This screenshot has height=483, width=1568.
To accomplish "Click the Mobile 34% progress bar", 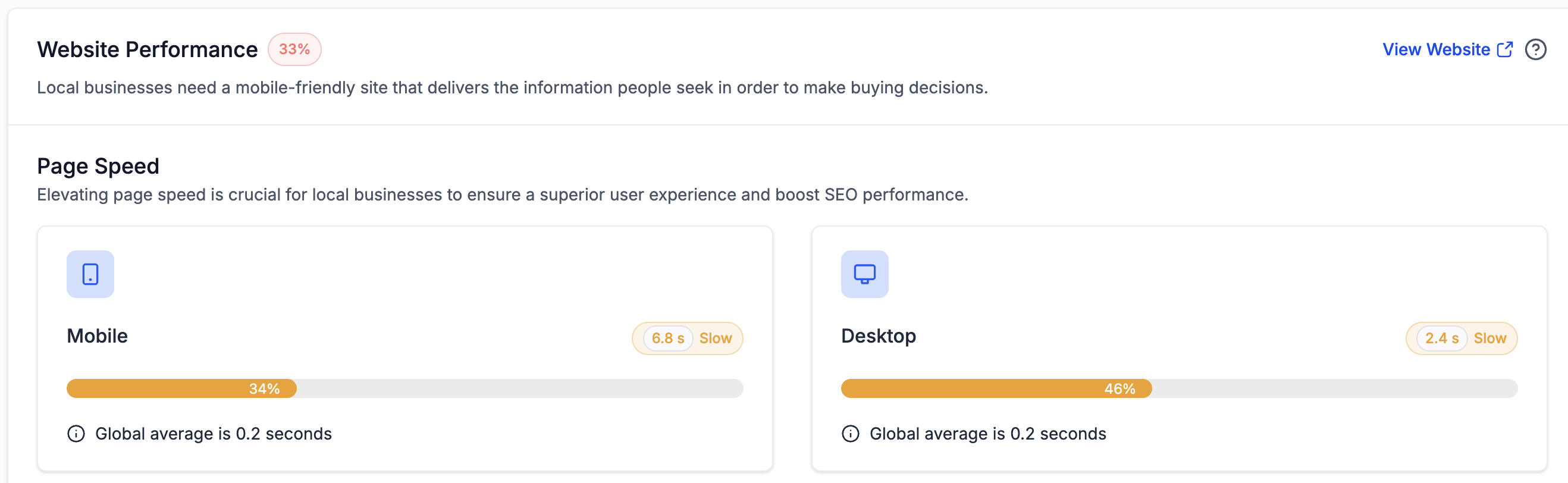I will pos(404,388).
